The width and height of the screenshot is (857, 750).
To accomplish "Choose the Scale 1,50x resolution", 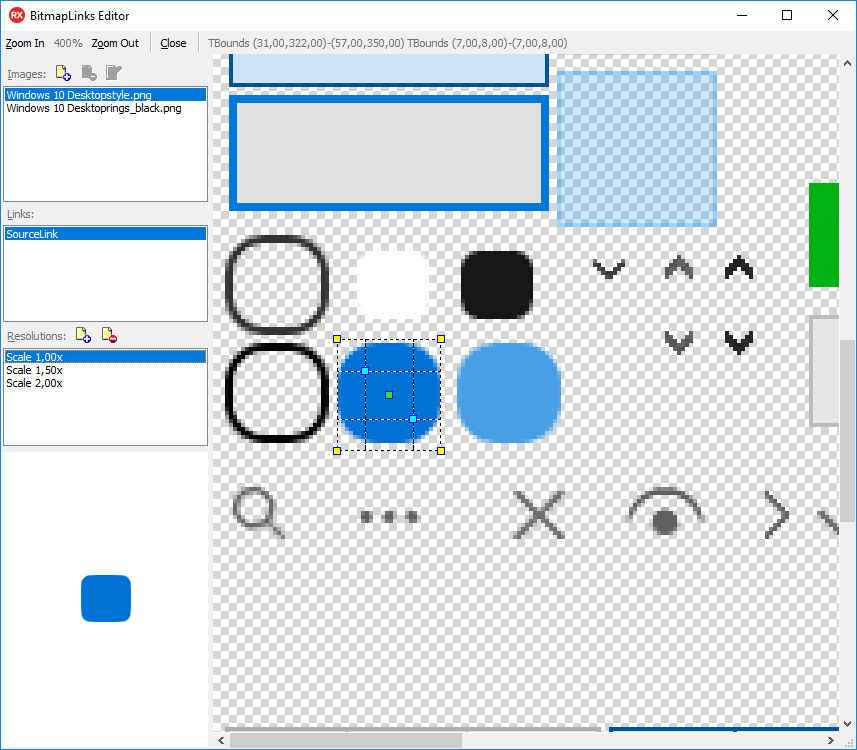I will tap(105, 370).
